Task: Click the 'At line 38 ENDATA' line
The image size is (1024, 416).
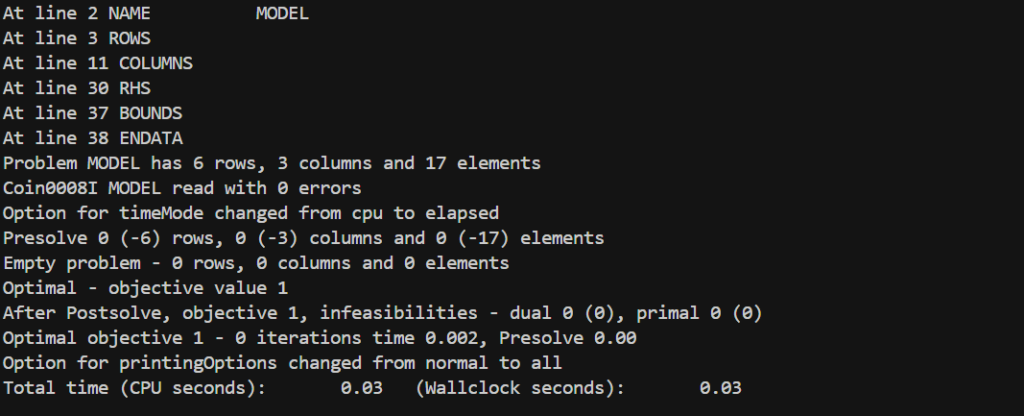Action: pyautogui.click(x=93, y=138)
